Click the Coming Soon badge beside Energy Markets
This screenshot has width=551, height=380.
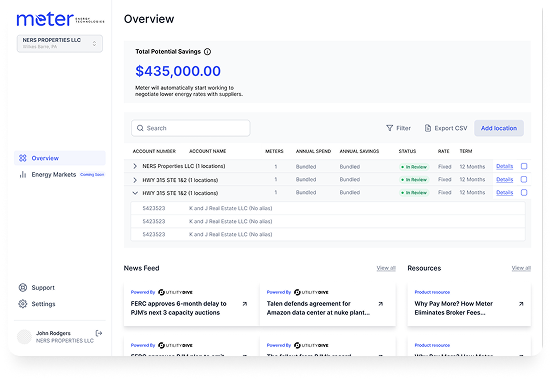point(92,174)
